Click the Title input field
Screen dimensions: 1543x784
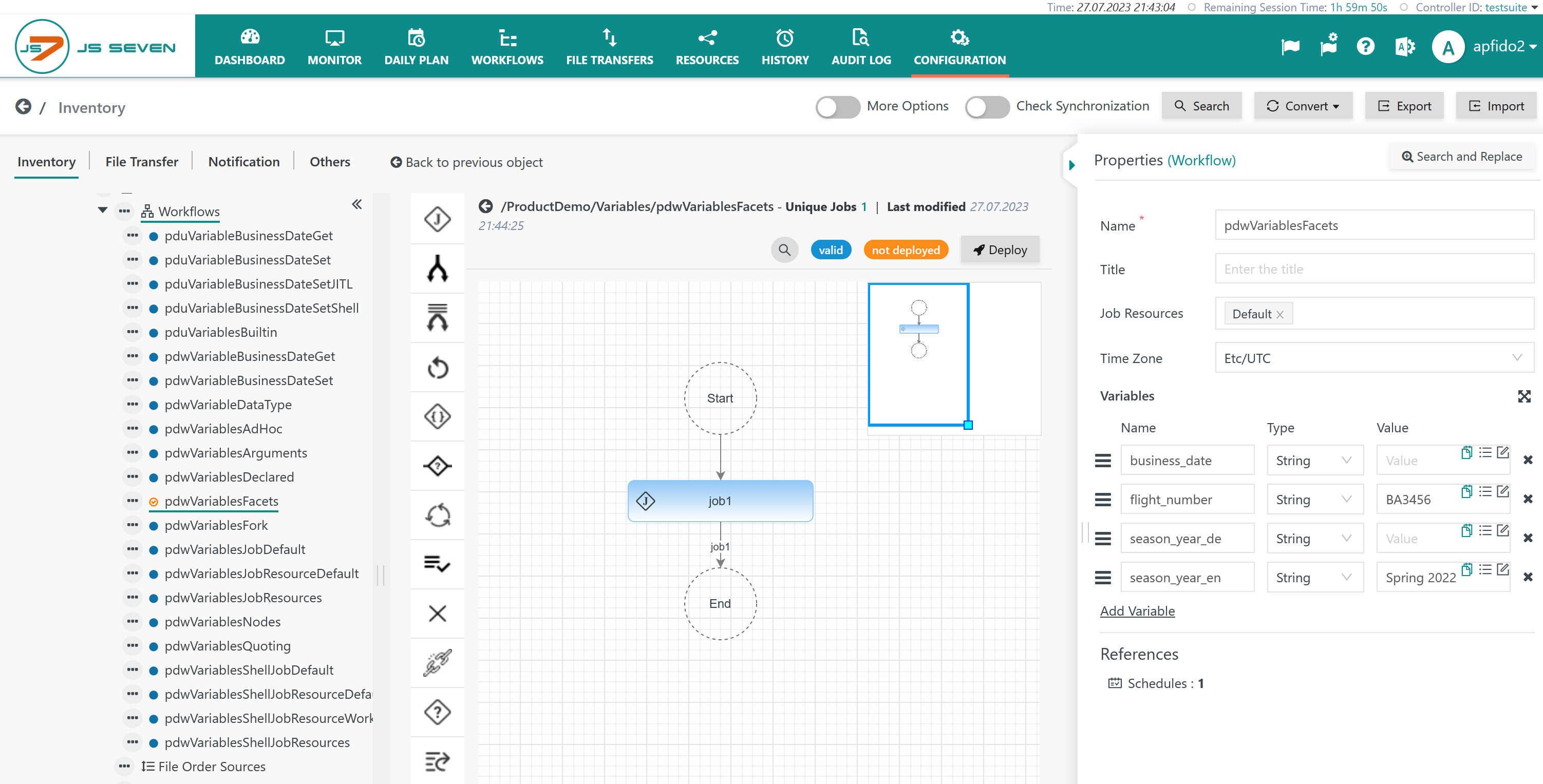pos(1374,269)
